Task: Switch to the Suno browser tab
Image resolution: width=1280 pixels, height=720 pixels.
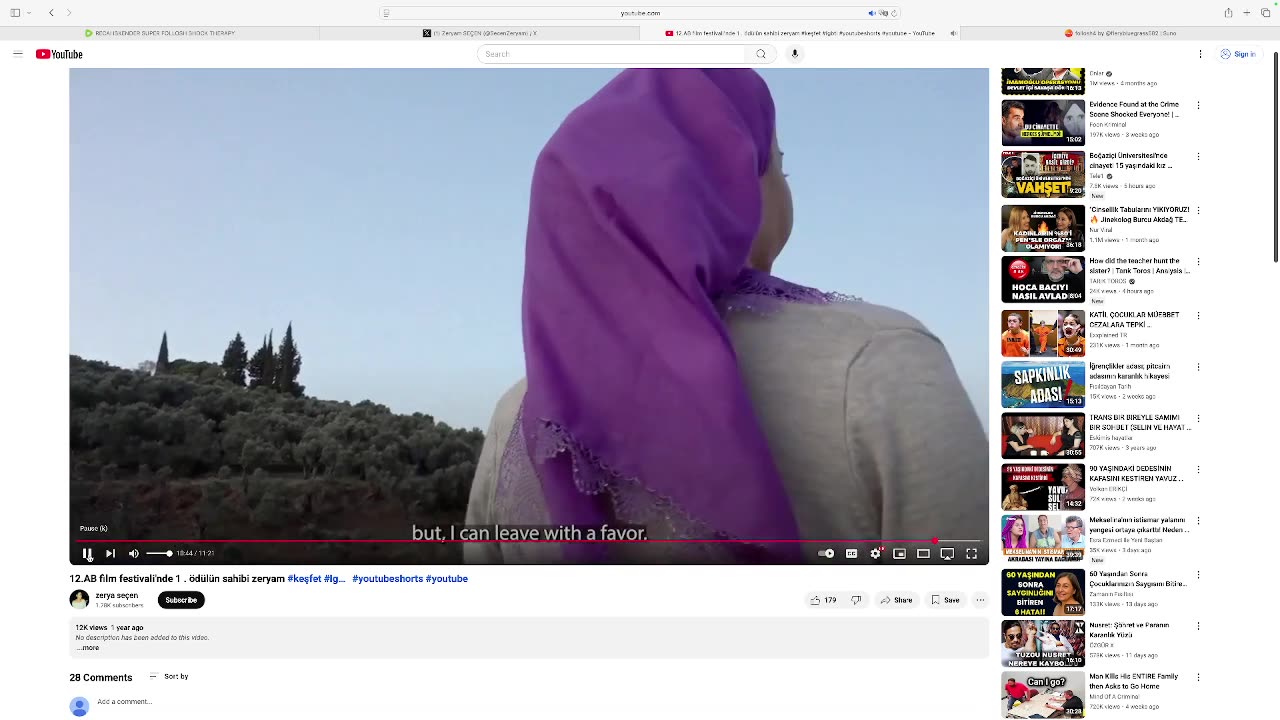Action: 1120,33
